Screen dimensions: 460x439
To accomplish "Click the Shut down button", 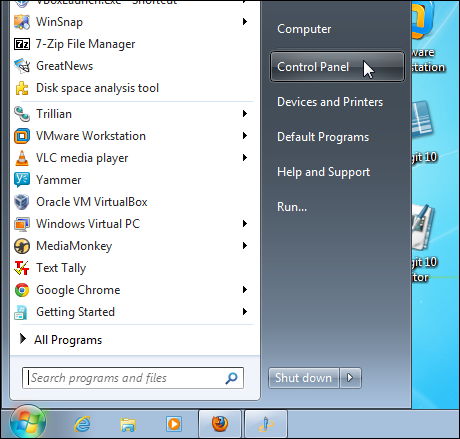I will click(x=304, y=378).
